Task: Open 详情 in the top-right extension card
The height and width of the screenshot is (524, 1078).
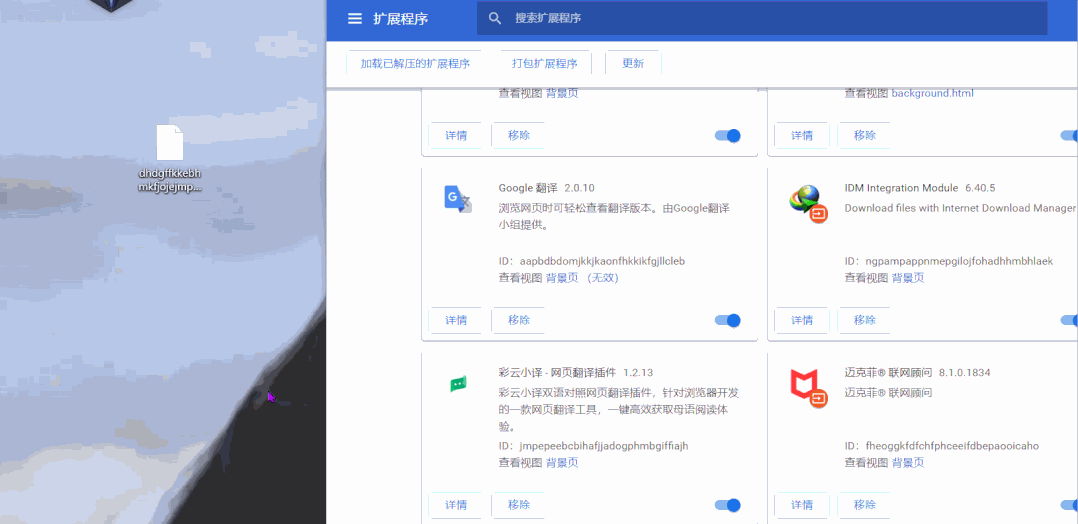Action: pyautogui.click(x=802, y=135)
